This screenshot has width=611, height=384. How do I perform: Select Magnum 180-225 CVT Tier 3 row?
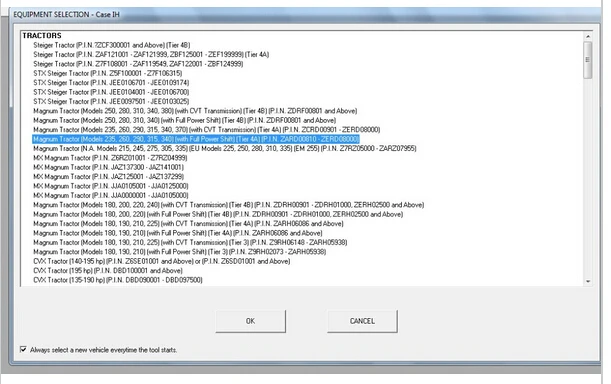[190, 242]
